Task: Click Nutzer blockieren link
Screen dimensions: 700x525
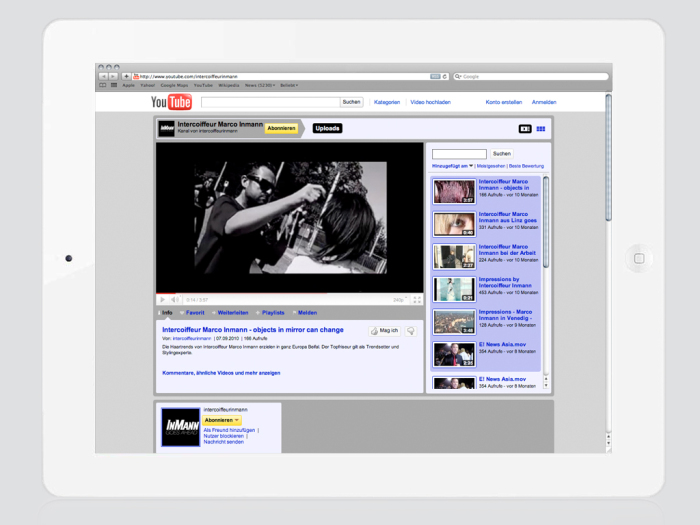Action: [224, 436]
